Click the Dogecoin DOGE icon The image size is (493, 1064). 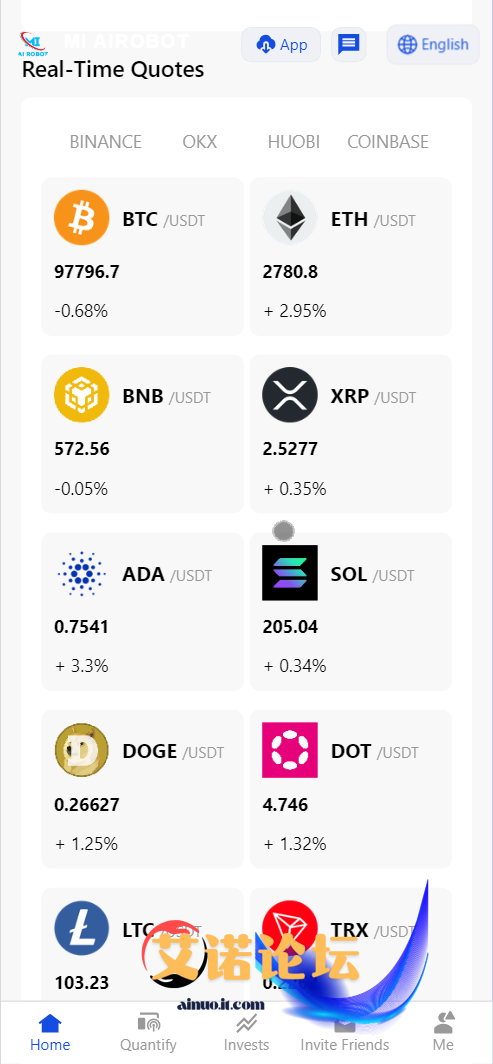click(x=81, y=750)
